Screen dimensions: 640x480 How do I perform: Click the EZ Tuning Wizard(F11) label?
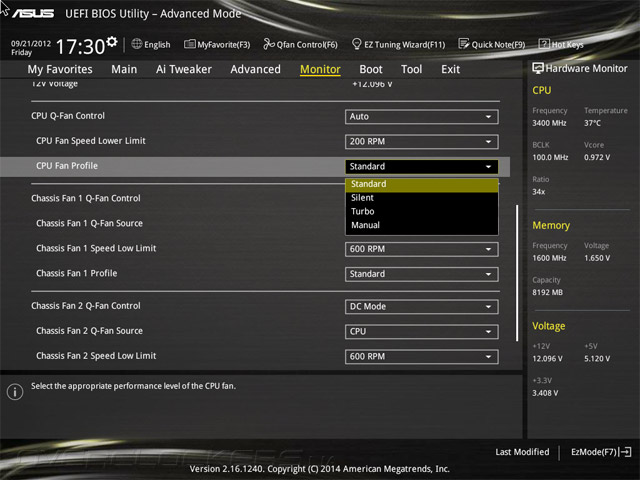tap(404, 44)
